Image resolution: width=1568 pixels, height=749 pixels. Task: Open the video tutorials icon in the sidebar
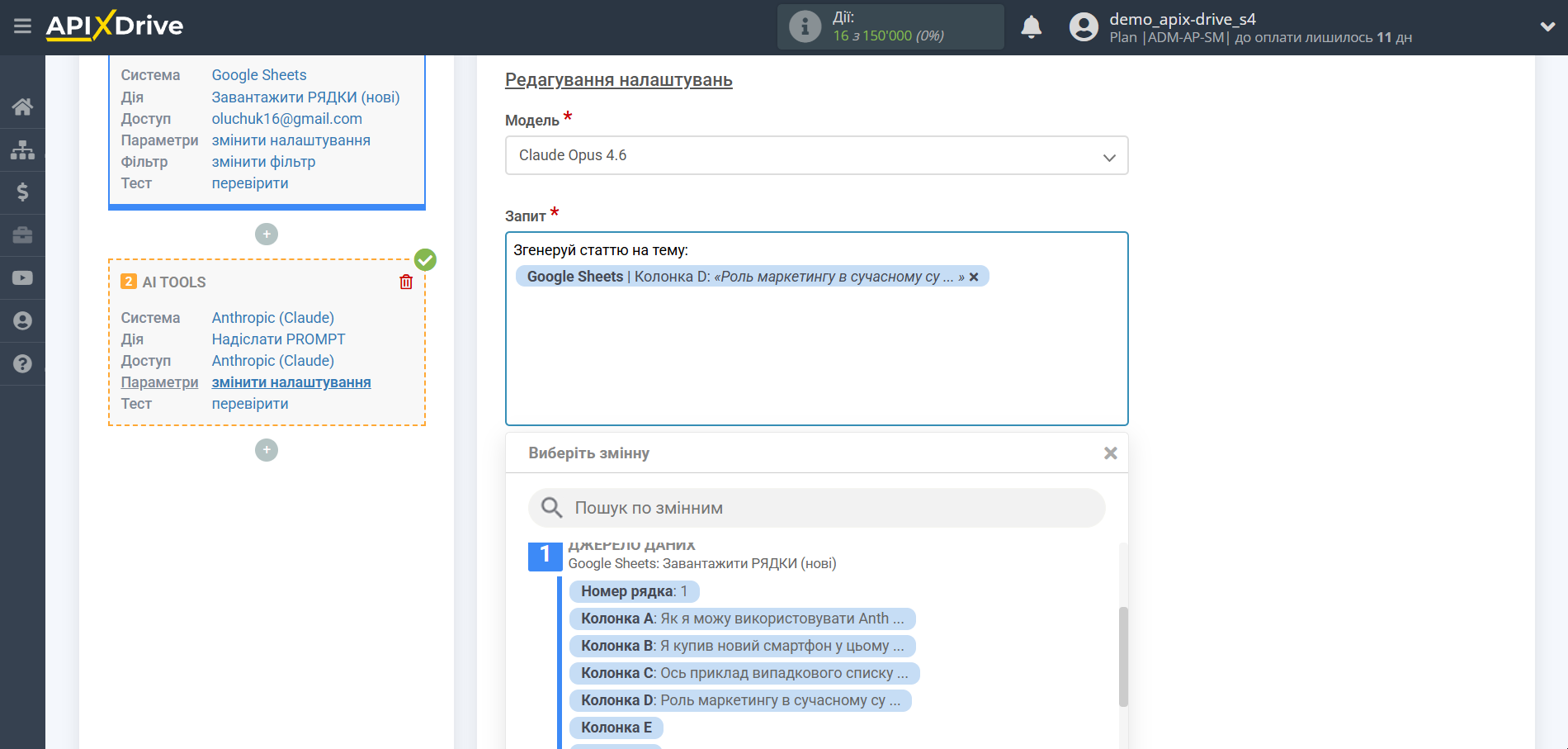[22, 277]
